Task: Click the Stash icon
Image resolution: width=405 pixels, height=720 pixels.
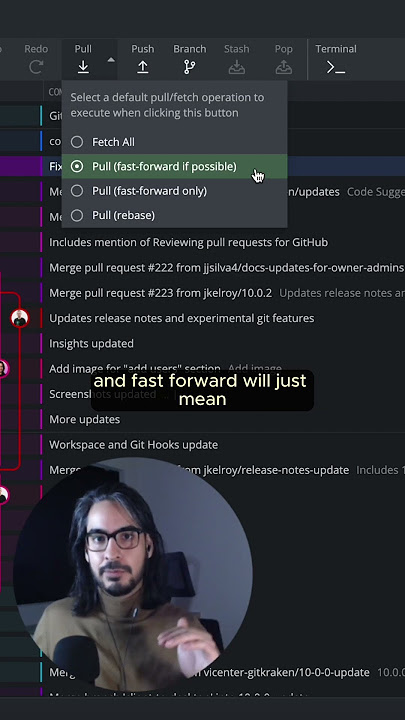Action: click(x=237, y=67)
